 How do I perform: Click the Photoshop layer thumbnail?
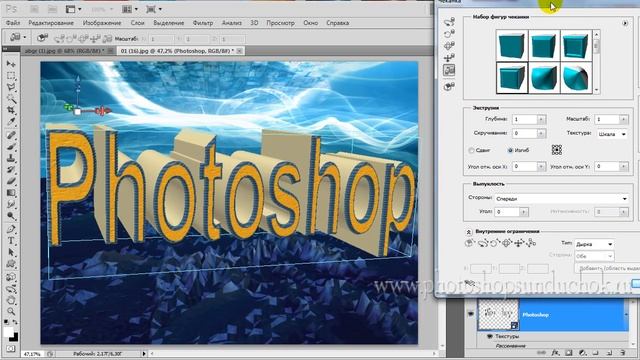coord(498,315)
